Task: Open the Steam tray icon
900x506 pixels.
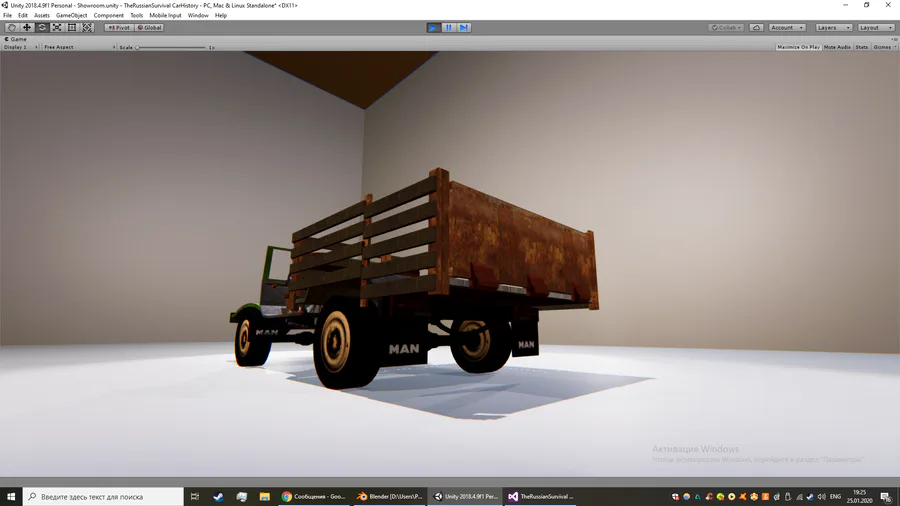Action: pos(810,497)
